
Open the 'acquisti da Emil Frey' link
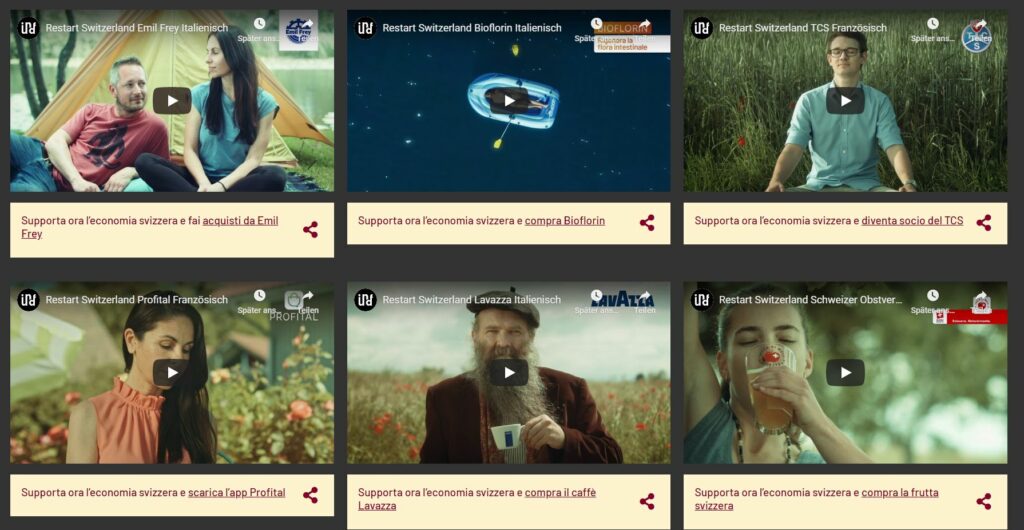150,227
